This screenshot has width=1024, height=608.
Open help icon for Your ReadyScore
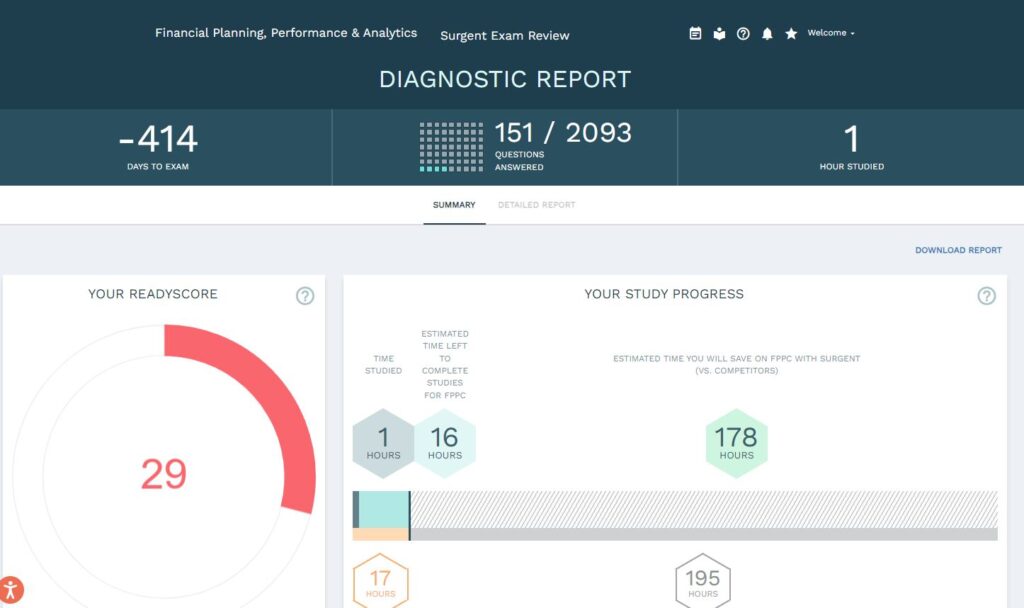305,296
